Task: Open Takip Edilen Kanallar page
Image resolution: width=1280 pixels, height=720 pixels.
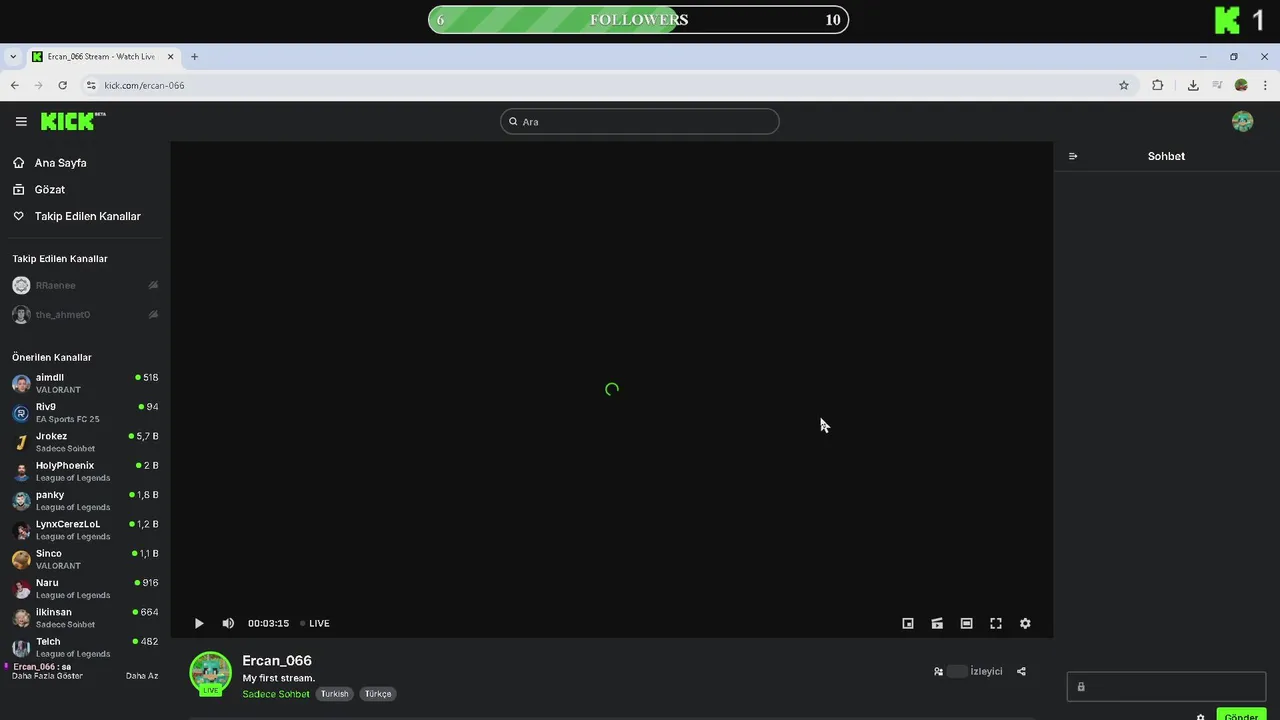Action: pyautogui.click(x=85, y=216)
